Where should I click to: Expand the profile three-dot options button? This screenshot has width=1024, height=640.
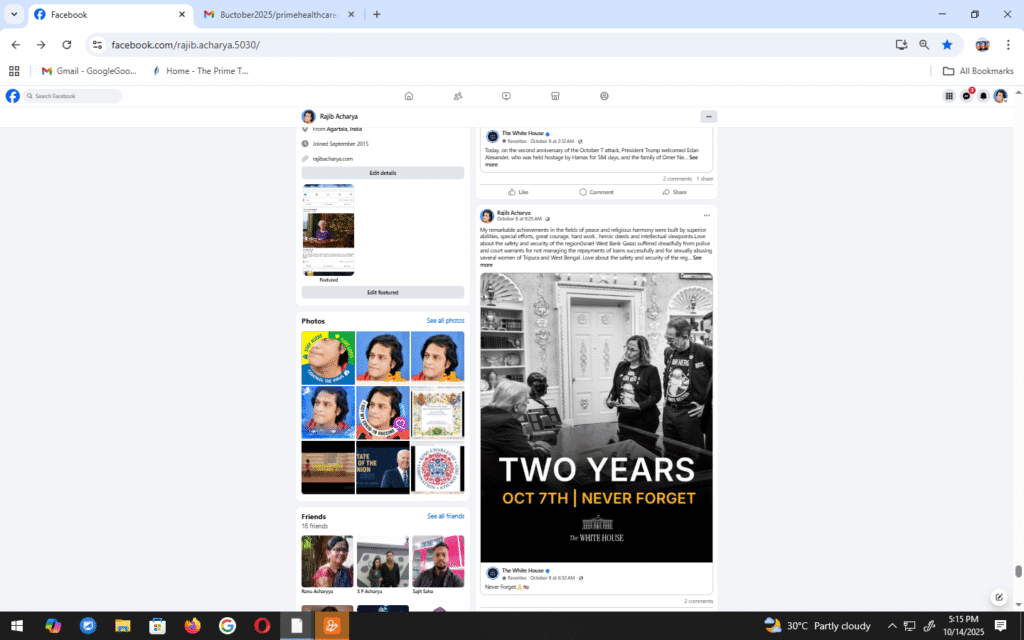(x=708, y=116)
